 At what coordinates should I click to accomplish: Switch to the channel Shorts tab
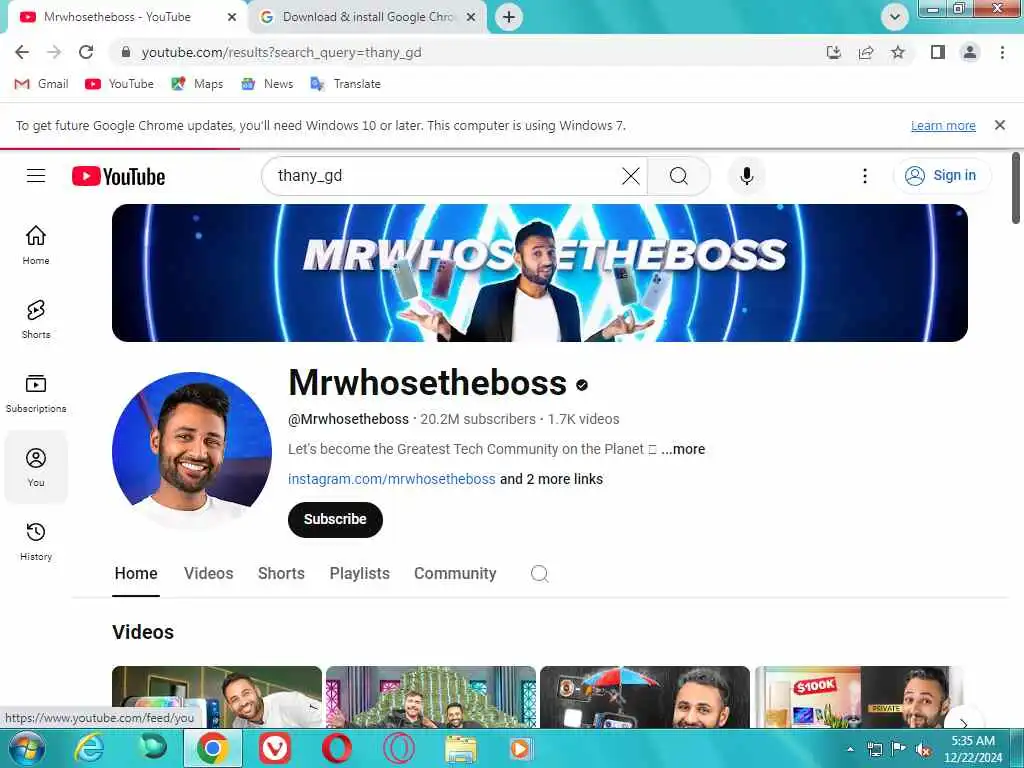click(281, 573)
